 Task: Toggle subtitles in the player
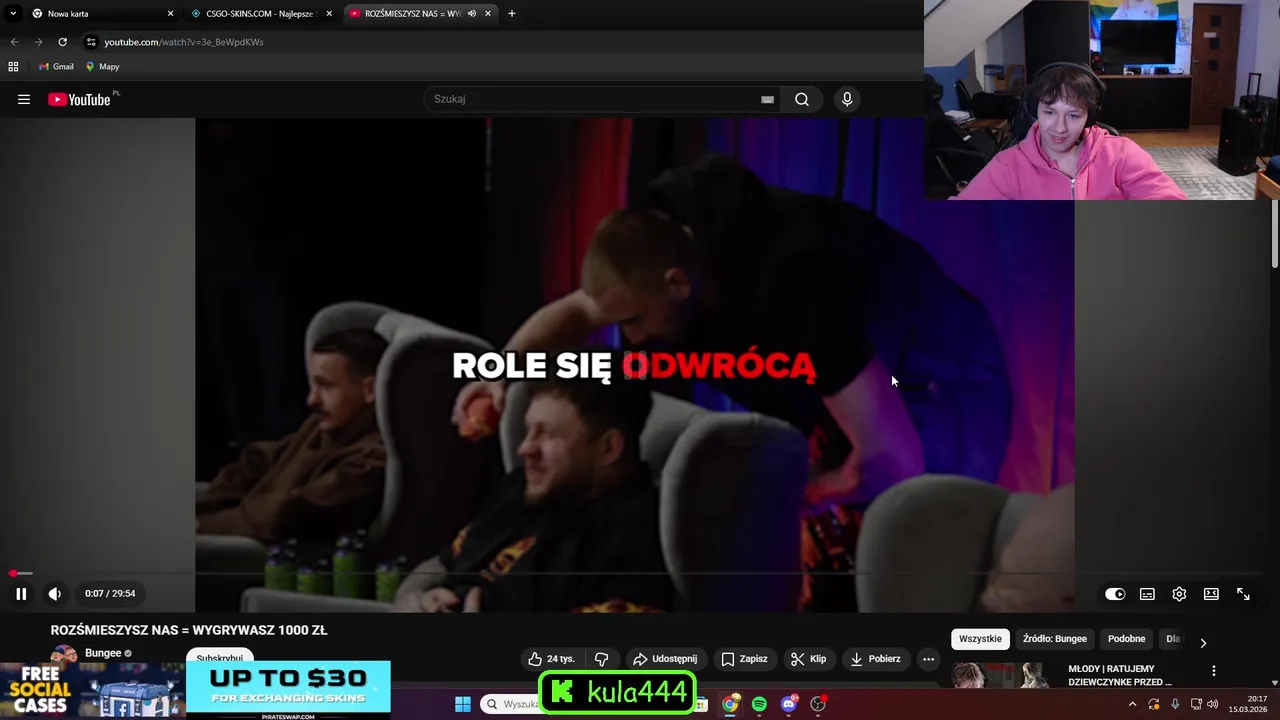point(1147,594)
